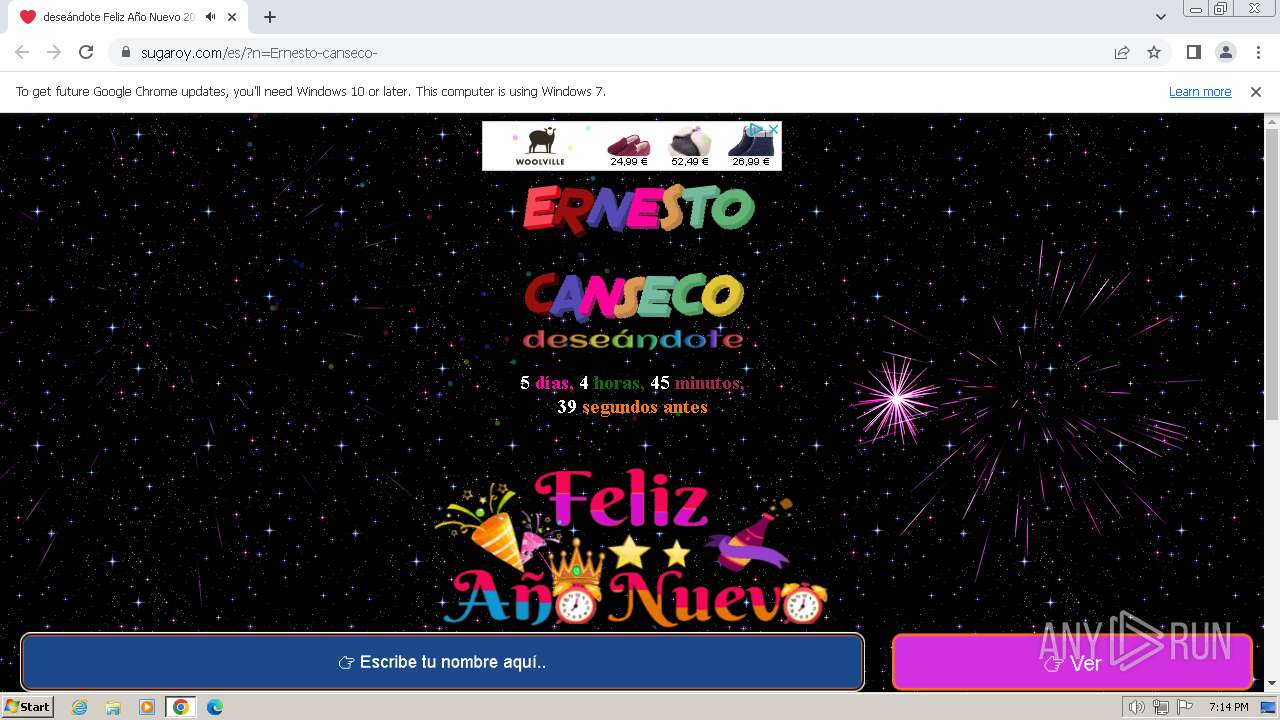Launch Internet Explorer from the taskbar
The image size is (1280, 720).
click(79, 707)
